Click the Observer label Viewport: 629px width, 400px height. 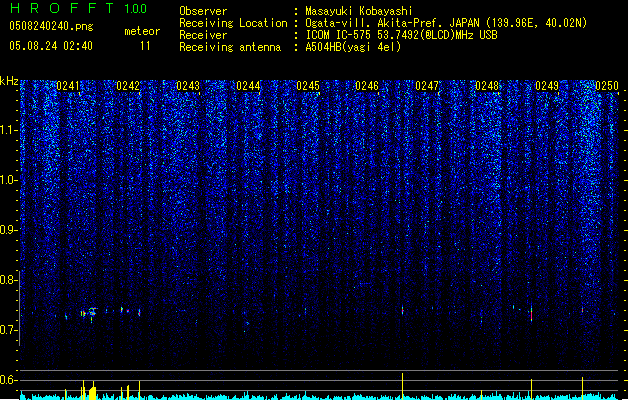coord(203,11)
